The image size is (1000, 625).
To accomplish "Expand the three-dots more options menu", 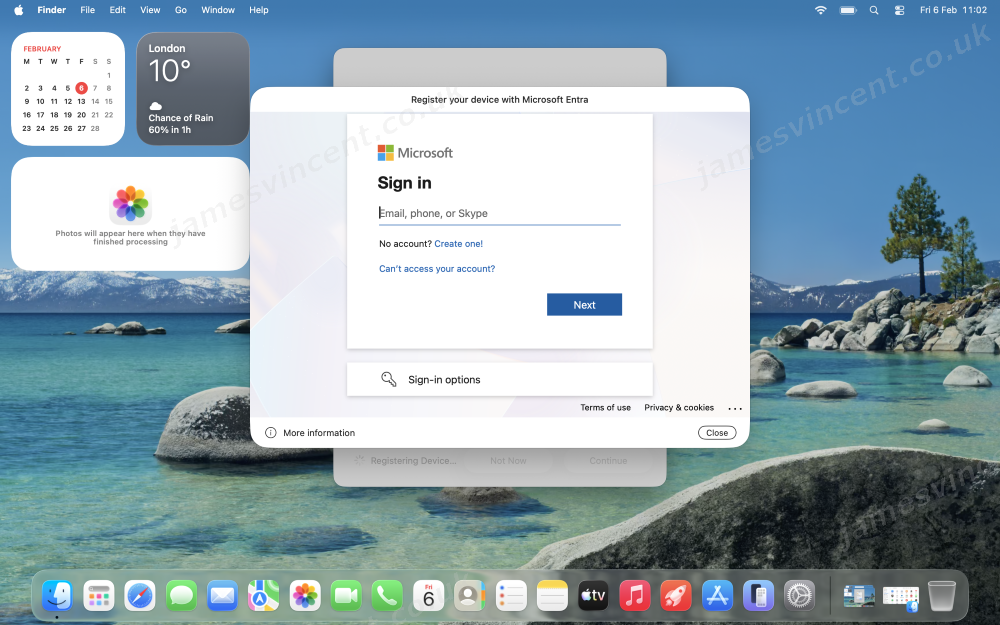I will [735, 408].
